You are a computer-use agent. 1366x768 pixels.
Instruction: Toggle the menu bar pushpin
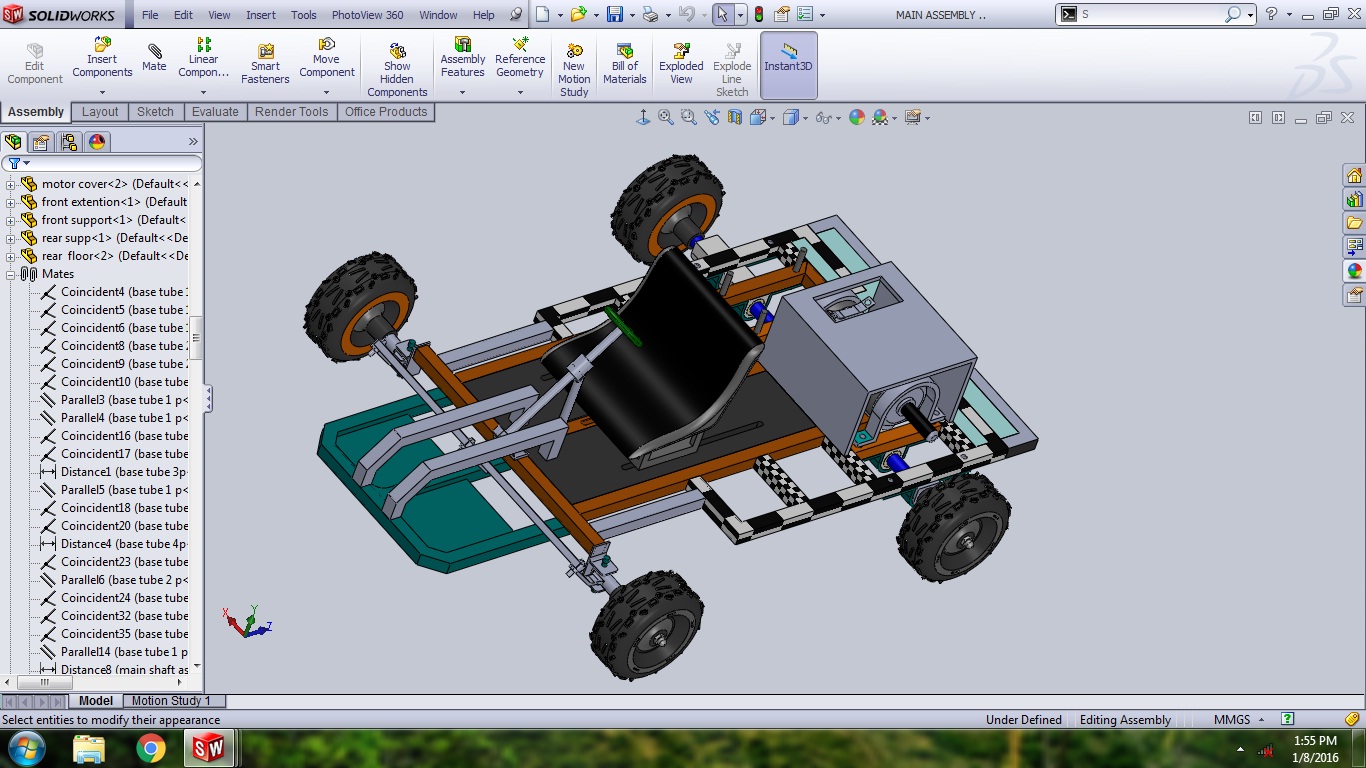tap(516, 15)
